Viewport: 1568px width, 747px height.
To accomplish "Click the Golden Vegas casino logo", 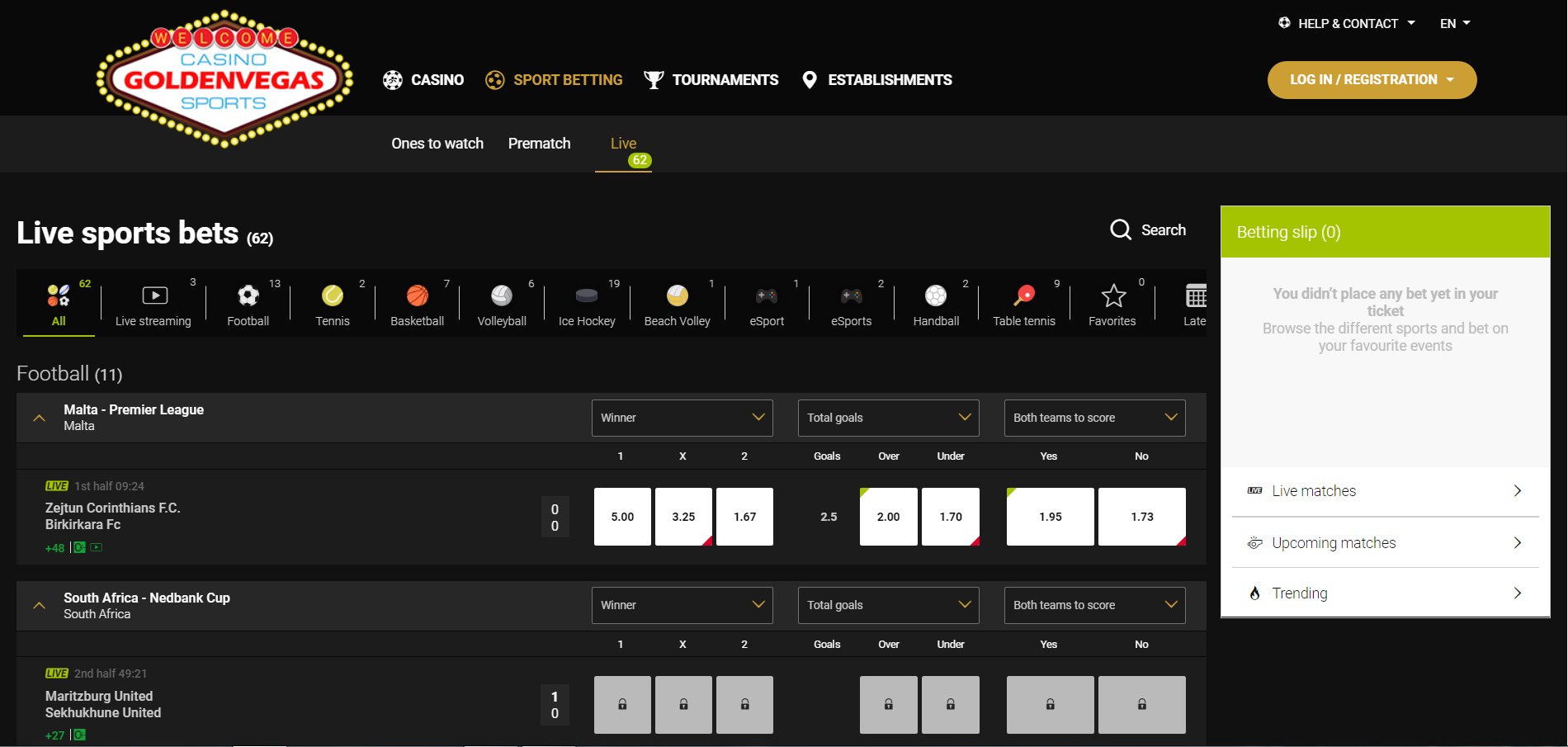I will click(x=224, y=79).
